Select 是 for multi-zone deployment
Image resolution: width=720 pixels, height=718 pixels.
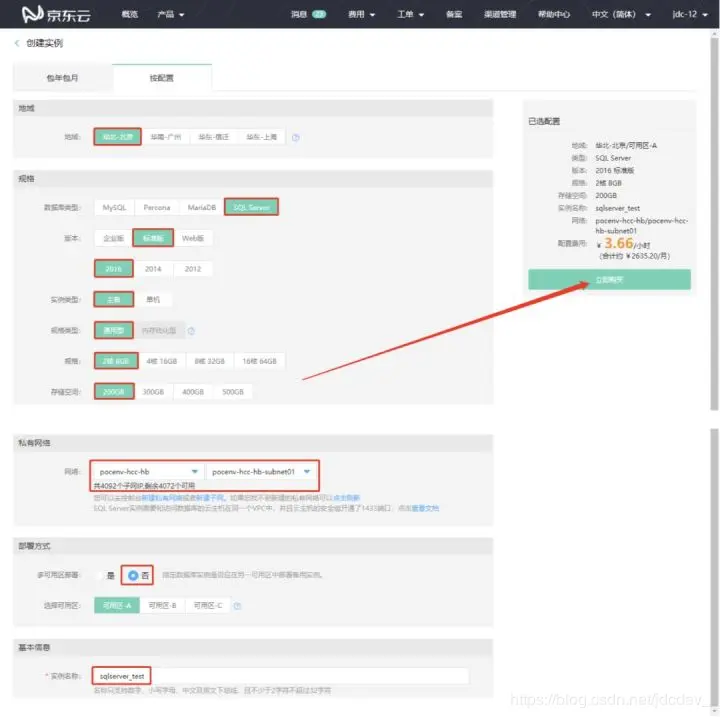106,576
